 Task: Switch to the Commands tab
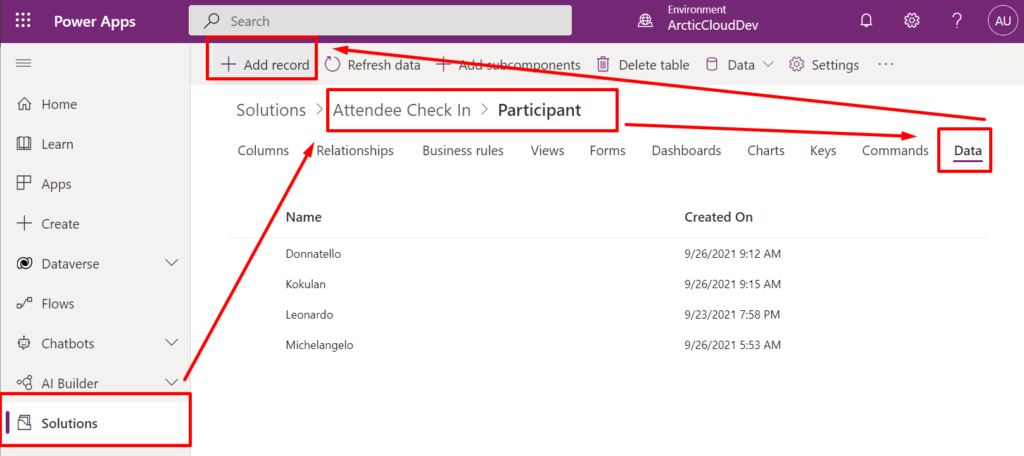895,151
